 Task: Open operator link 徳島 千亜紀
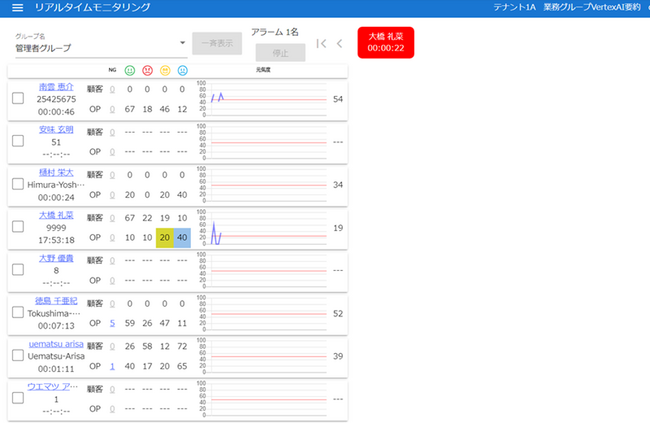point(56,300)
